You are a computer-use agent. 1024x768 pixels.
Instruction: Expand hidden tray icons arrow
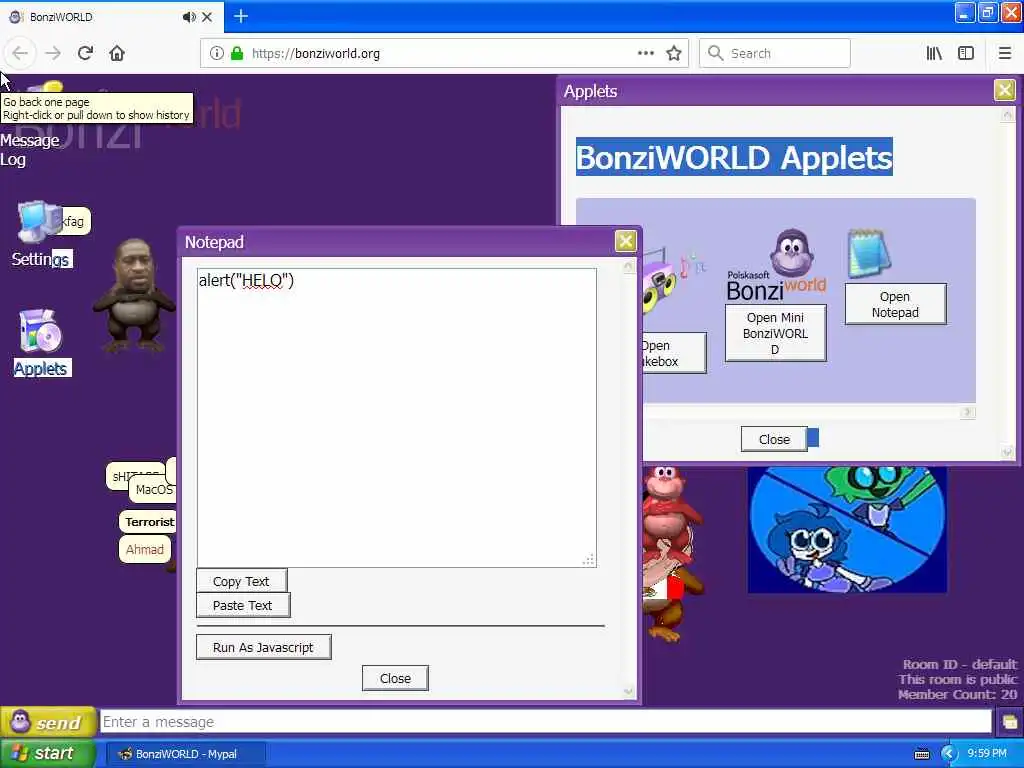click(x=948, y=754)
